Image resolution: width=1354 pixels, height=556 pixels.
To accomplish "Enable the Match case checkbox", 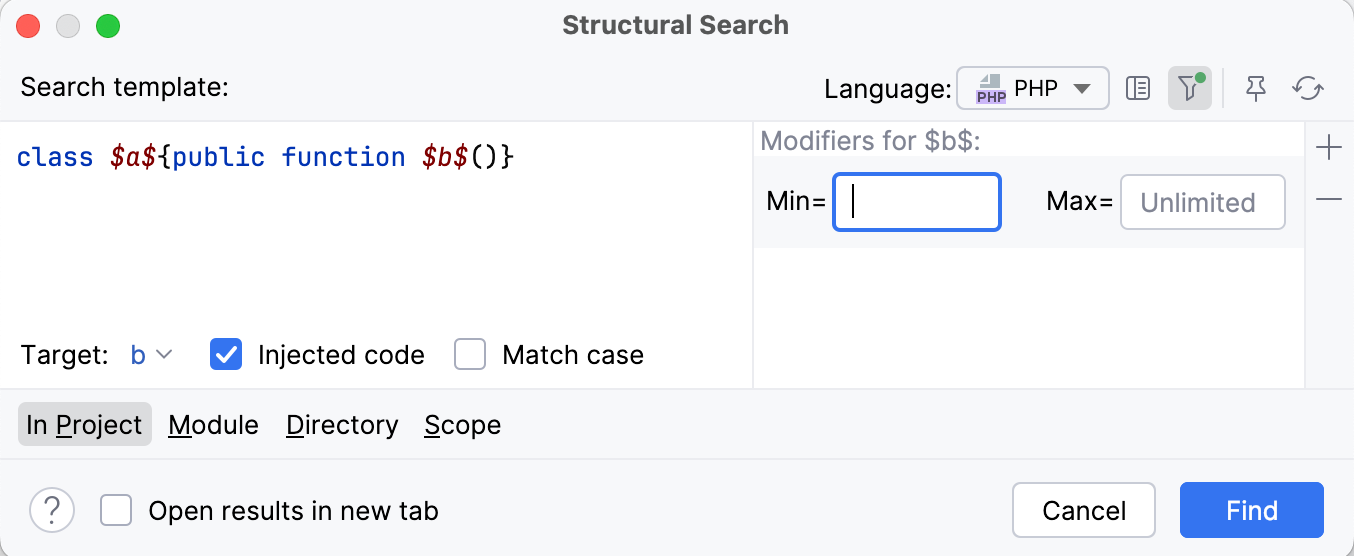I will pos(470,355).
